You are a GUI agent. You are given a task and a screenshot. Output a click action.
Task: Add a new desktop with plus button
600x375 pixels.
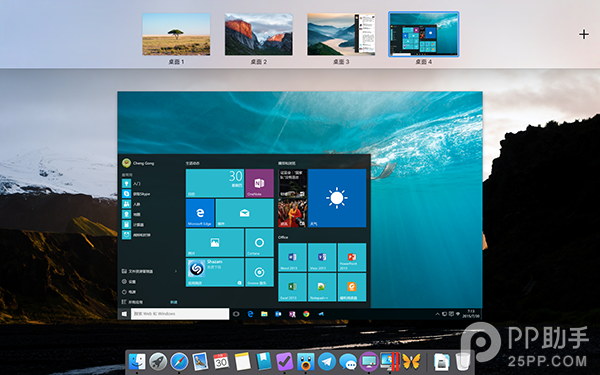pos(584,34)
